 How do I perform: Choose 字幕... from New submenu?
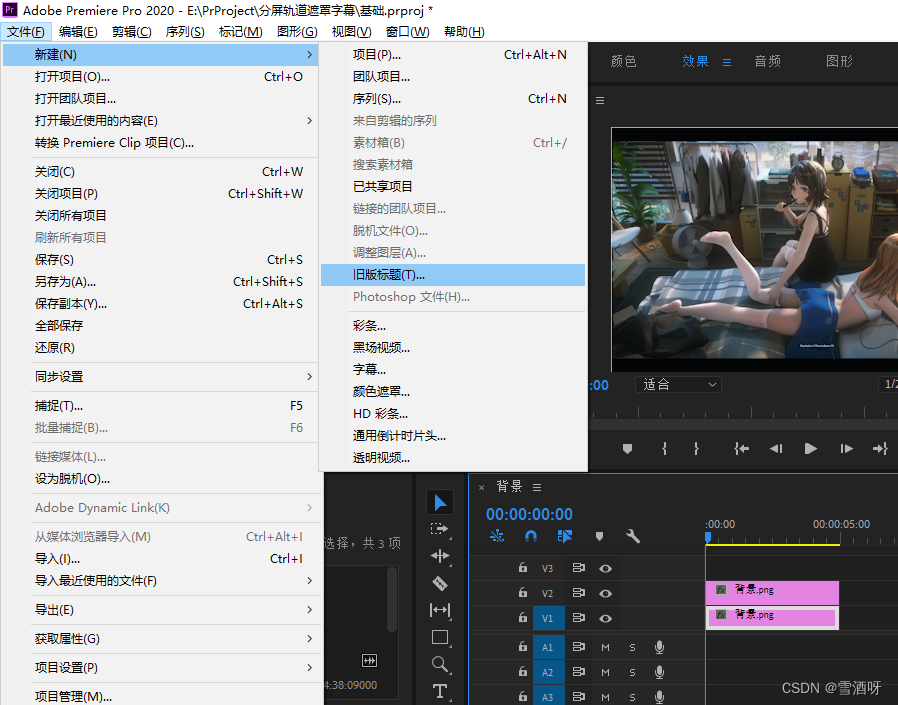pyautogui.click(x=453, y=369)
